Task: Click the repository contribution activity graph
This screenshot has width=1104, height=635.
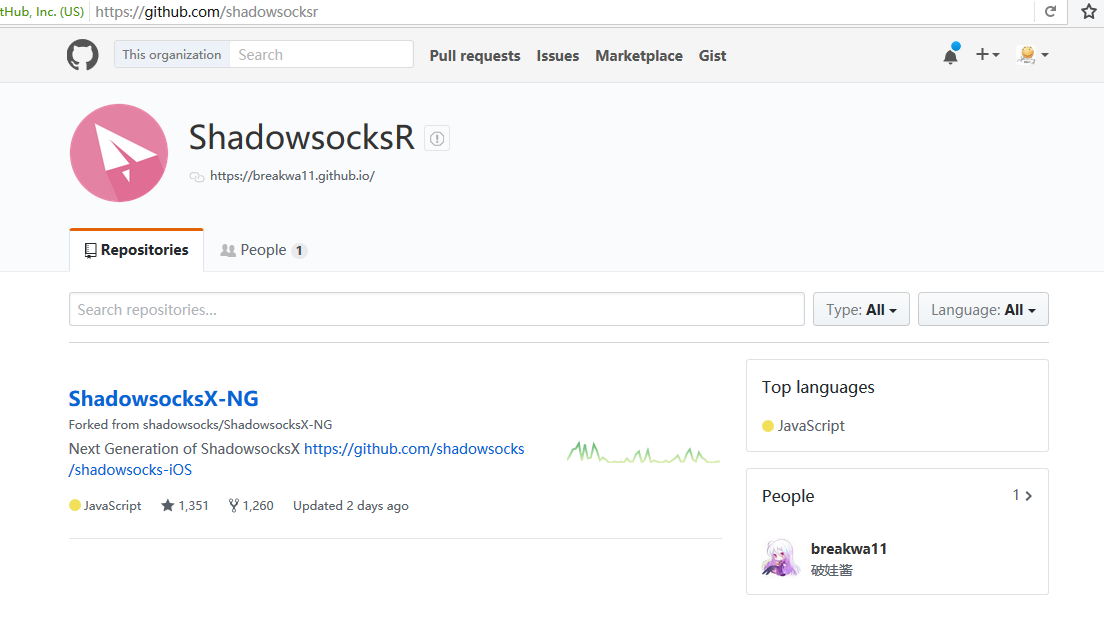Action: [643, 453]
